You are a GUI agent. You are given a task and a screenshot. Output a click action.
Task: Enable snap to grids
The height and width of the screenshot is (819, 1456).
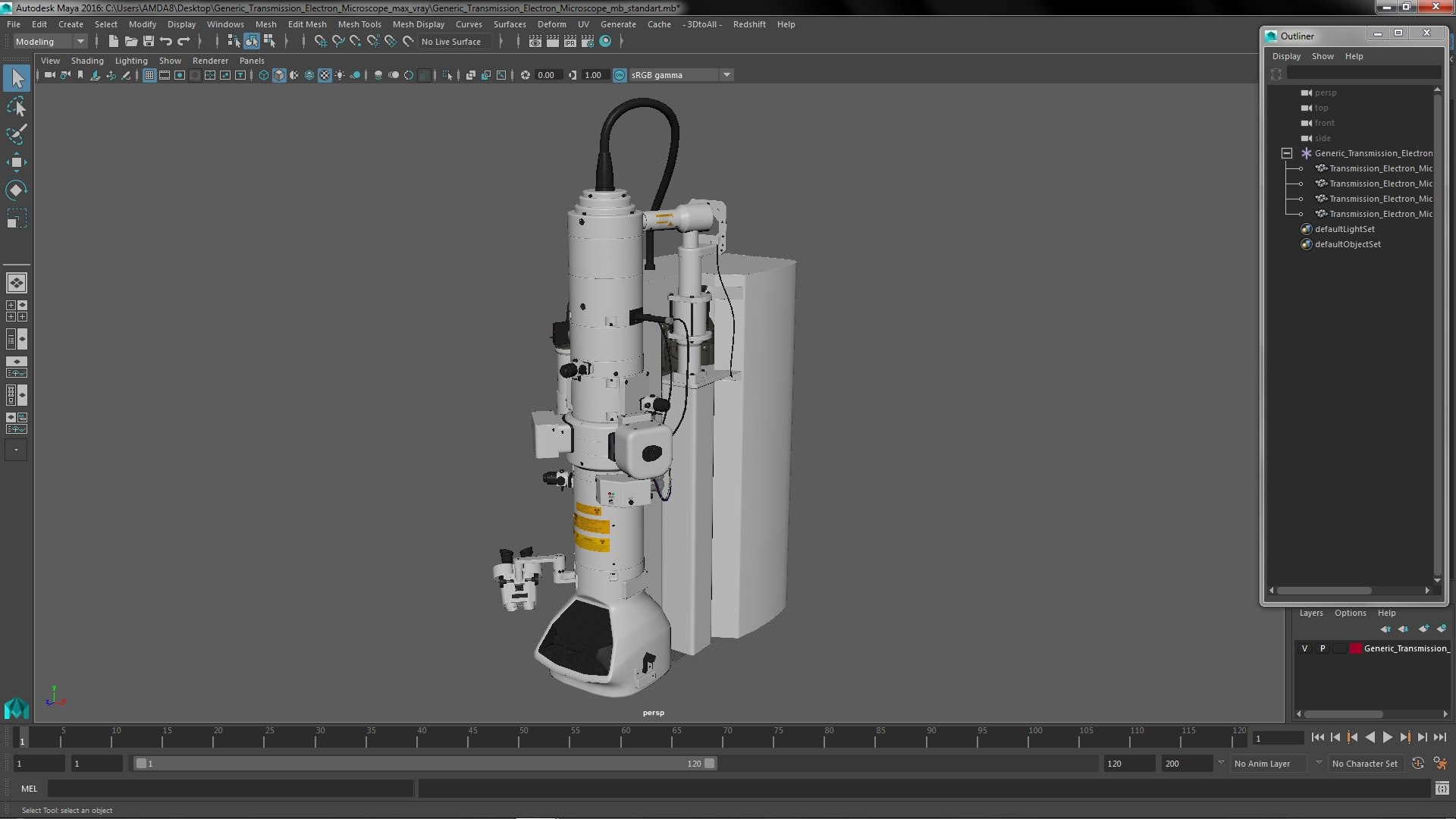coord(320,42)
